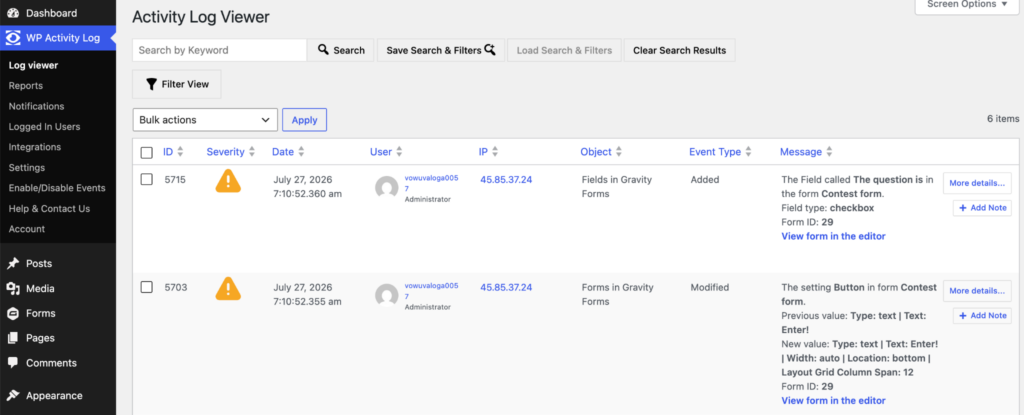Viewport: 1024px width, 415px height.
Task: Click the 'Added' event type cell
Action: click(705, 179)
